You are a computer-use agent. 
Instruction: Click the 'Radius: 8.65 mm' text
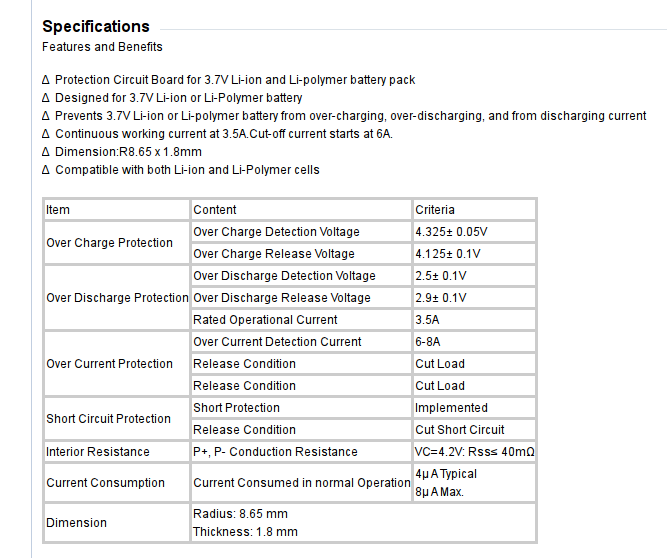(x=240, y=514)
